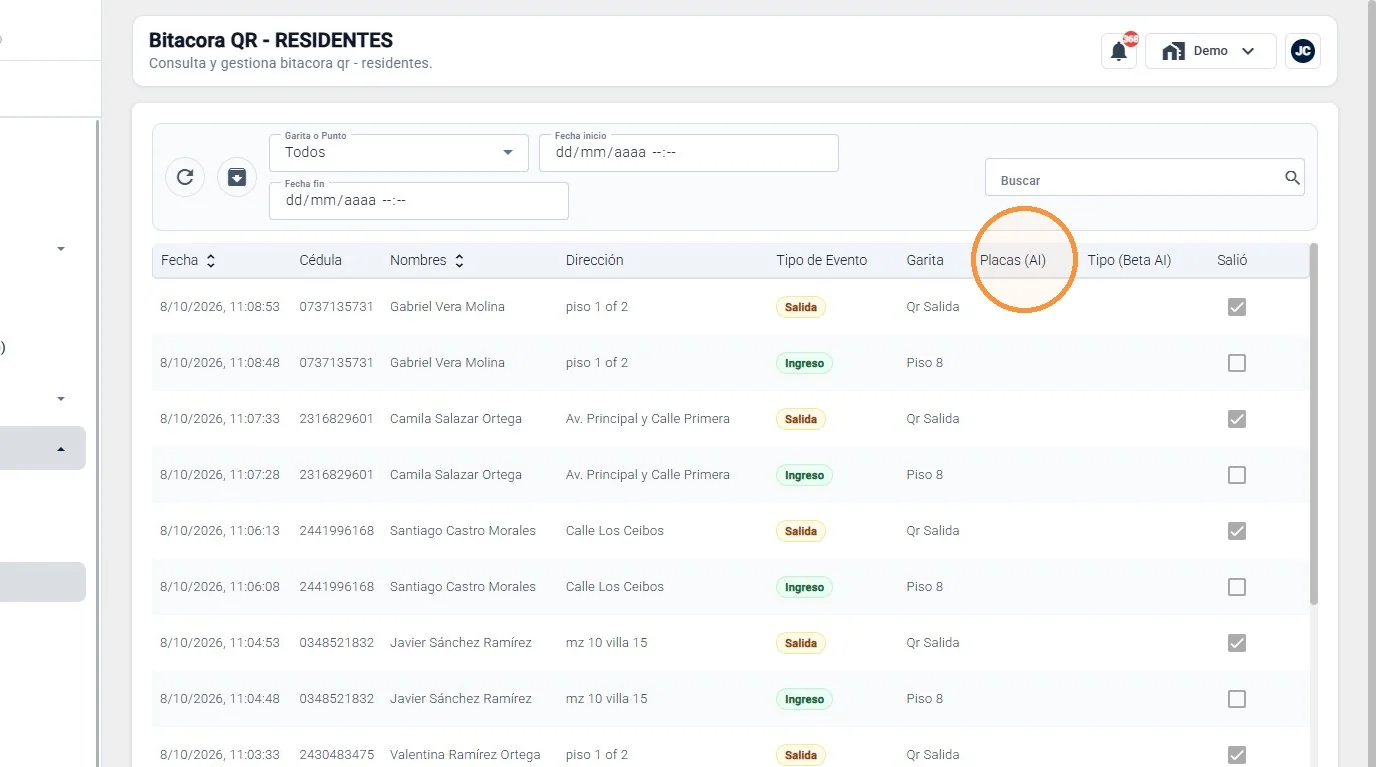Click the Fecha fin date field
This screenshot has width=1376, height=767.
(x=419, y=200)
